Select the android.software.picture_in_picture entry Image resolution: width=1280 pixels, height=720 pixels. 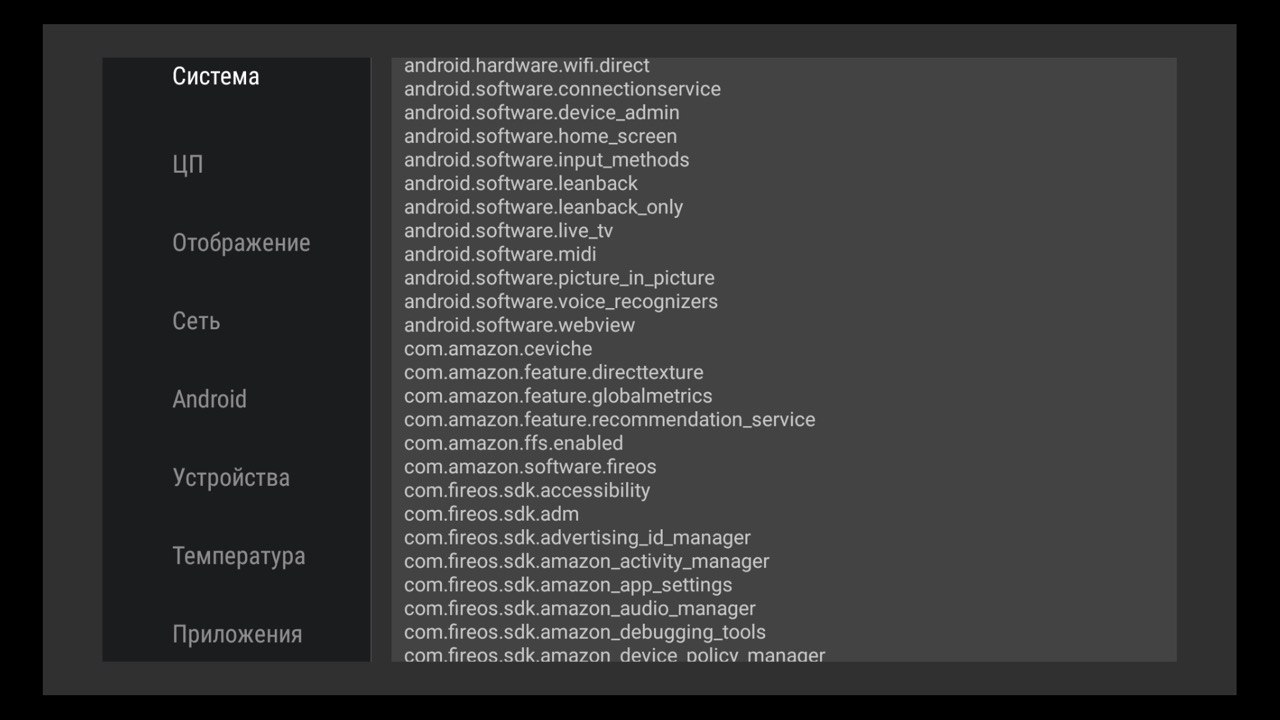point(559,278)
